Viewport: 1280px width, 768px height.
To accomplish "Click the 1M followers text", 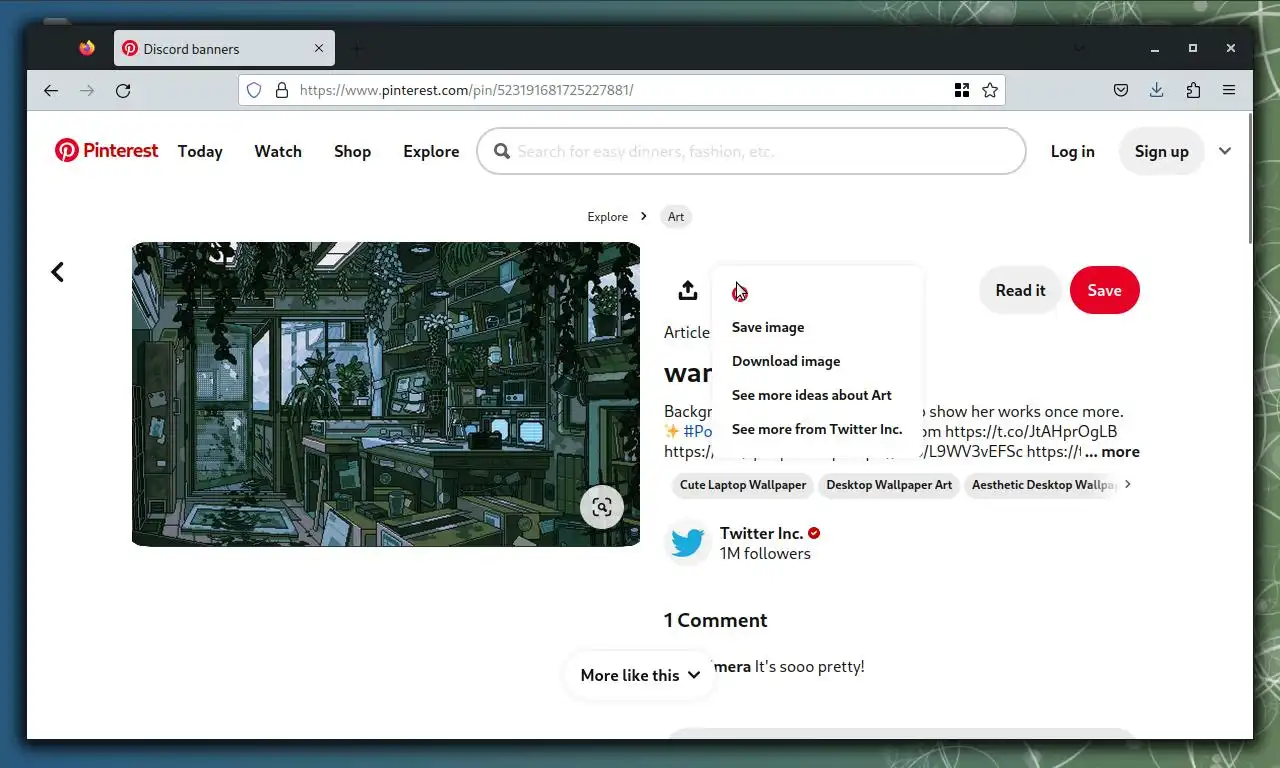I will click(765, 553).
